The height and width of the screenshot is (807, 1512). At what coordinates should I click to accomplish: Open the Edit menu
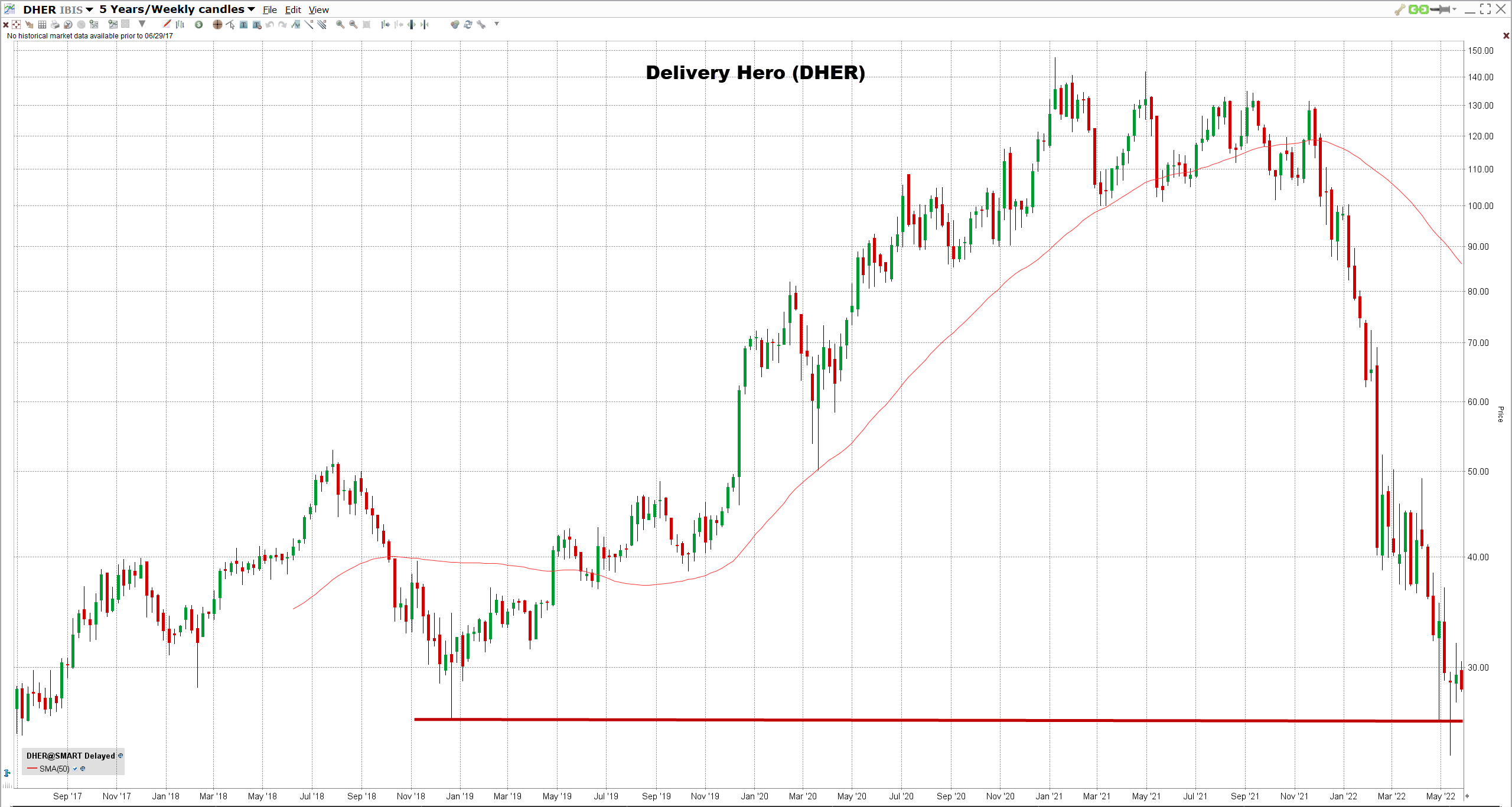(x=293, y=9)
